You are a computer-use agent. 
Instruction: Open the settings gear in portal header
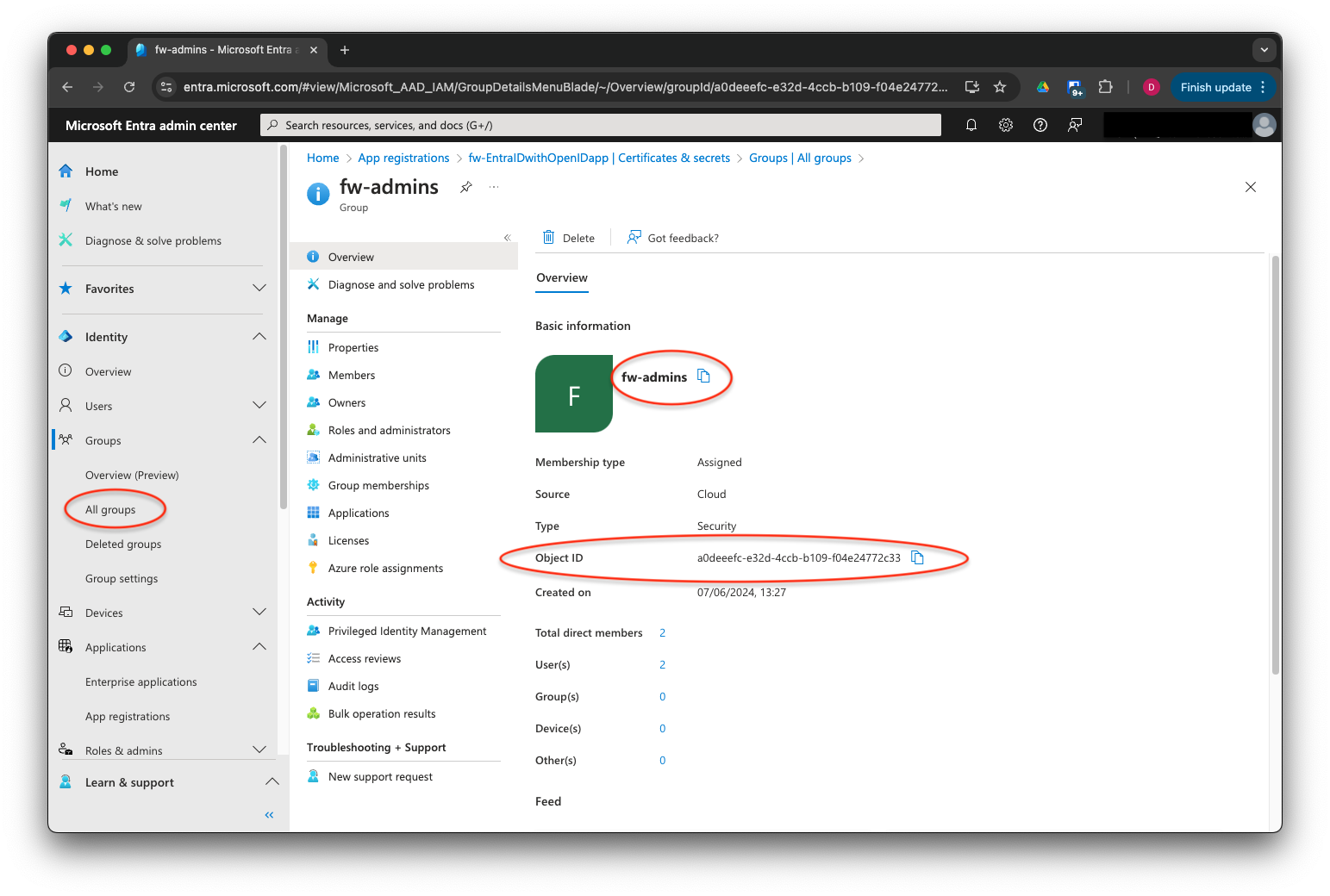point(1006,125)
